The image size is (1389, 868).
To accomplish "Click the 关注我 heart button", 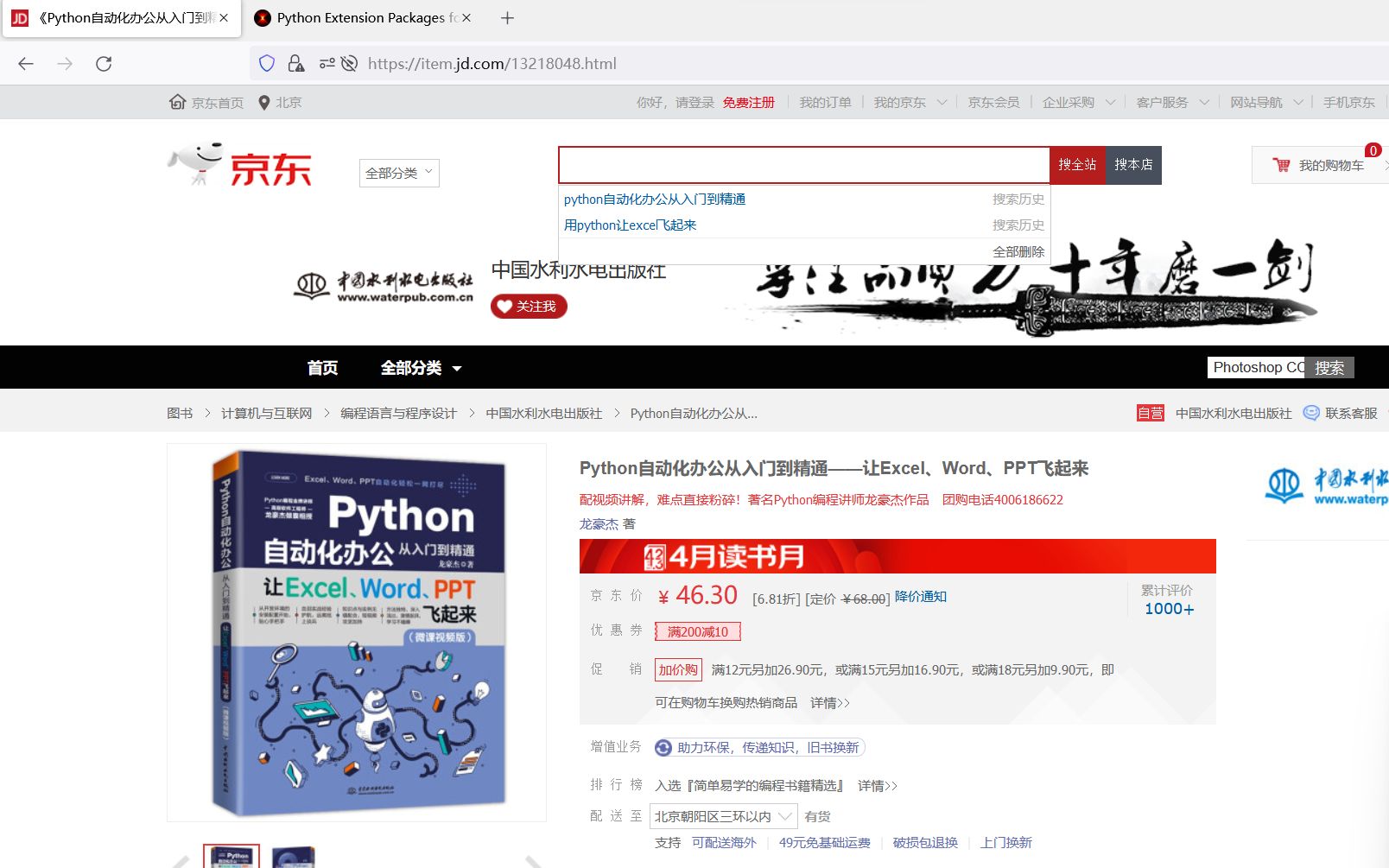I will (x=529, y=307).
